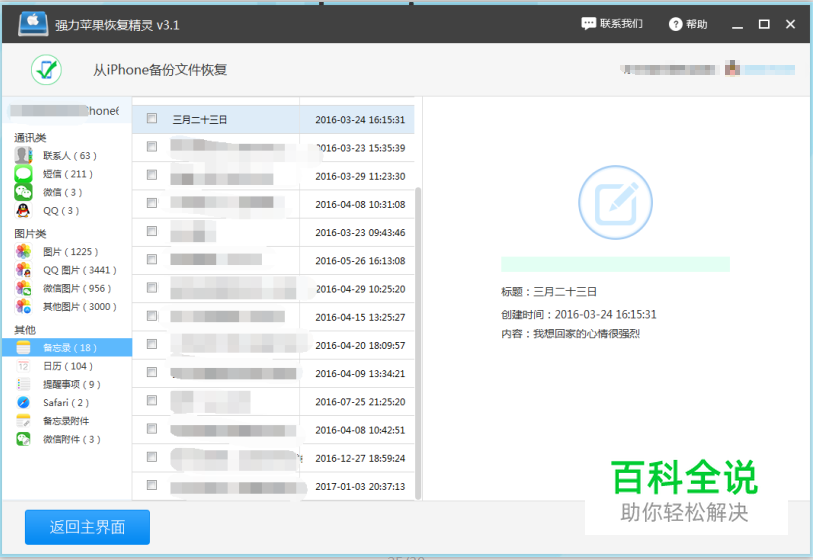Click the 从iPhone备份文件恢复 heading

click(x=160, y=69)
